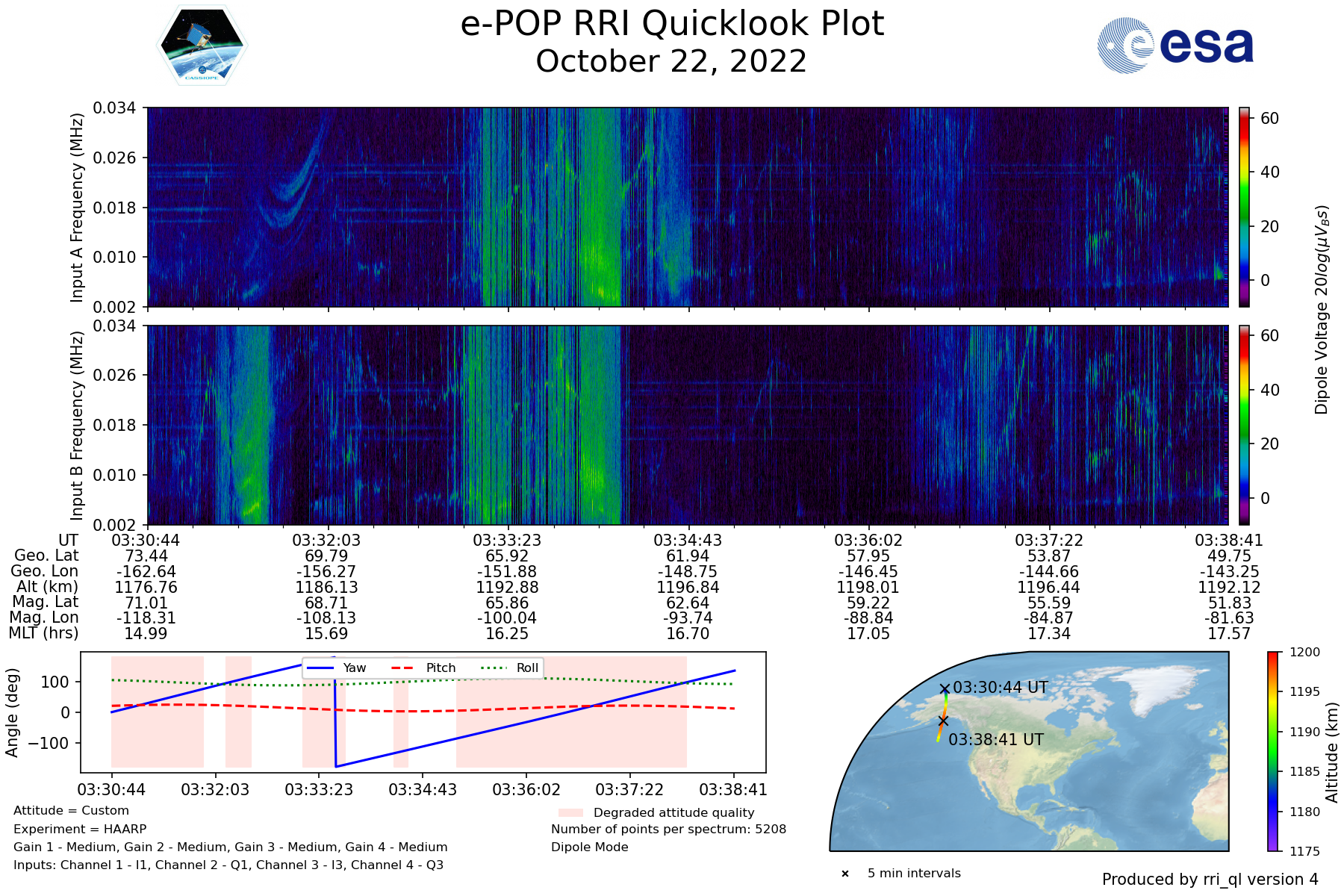Click the UT value 03:36:02 in table

tap(868, 540)
